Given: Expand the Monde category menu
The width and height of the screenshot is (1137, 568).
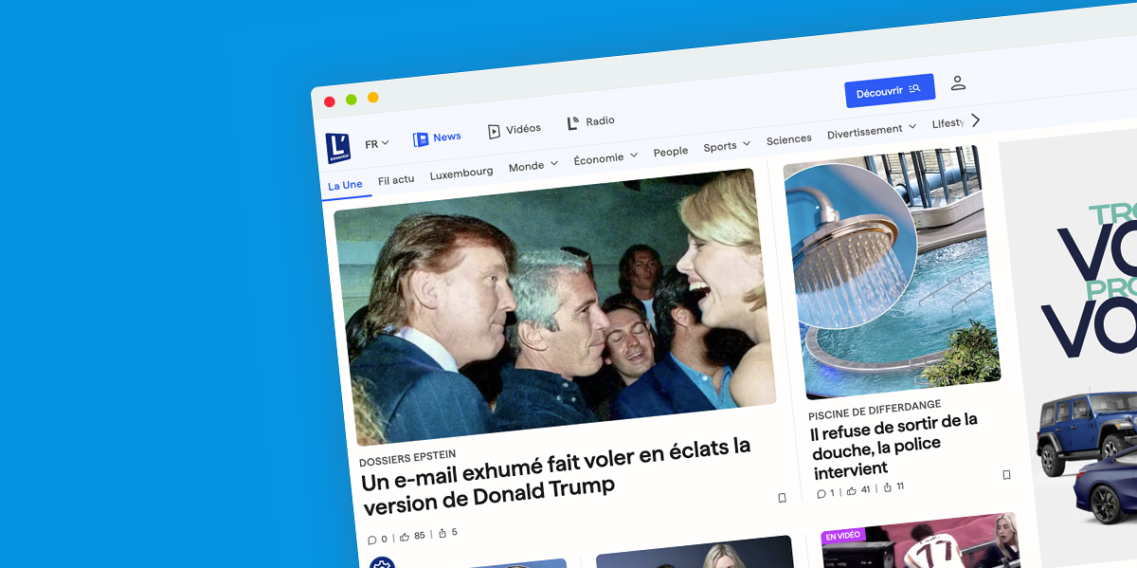Looking at the screenshot, I should 533,165.
